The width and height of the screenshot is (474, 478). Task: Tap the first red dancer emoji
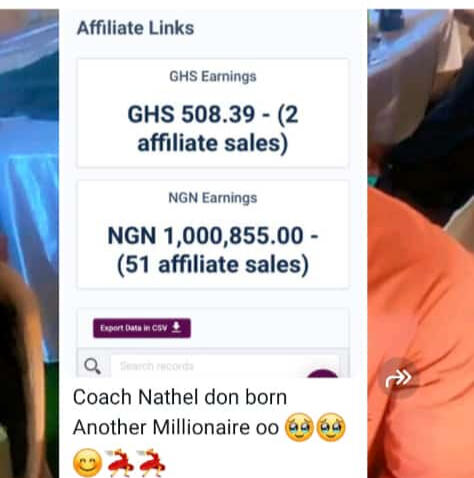[x=119, y=463]
